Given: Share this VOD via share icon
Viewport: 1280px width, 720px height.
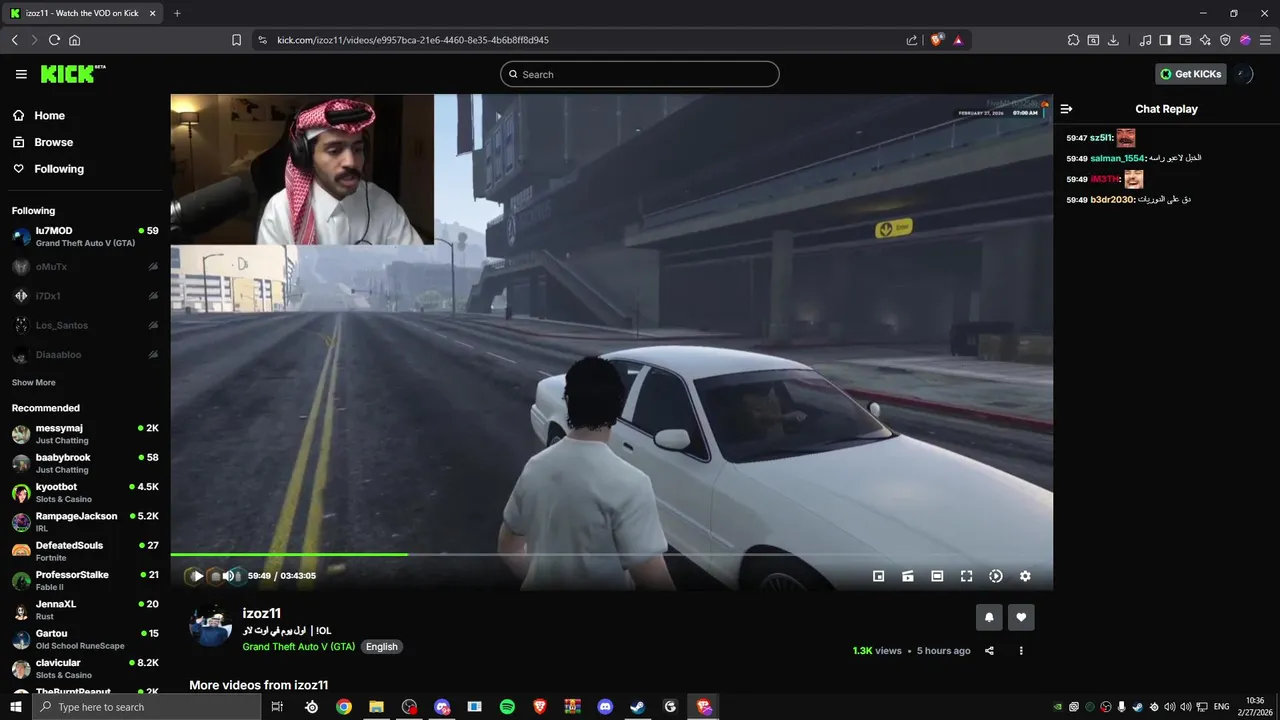Looking at the screenshot, I should click(989, 651).
